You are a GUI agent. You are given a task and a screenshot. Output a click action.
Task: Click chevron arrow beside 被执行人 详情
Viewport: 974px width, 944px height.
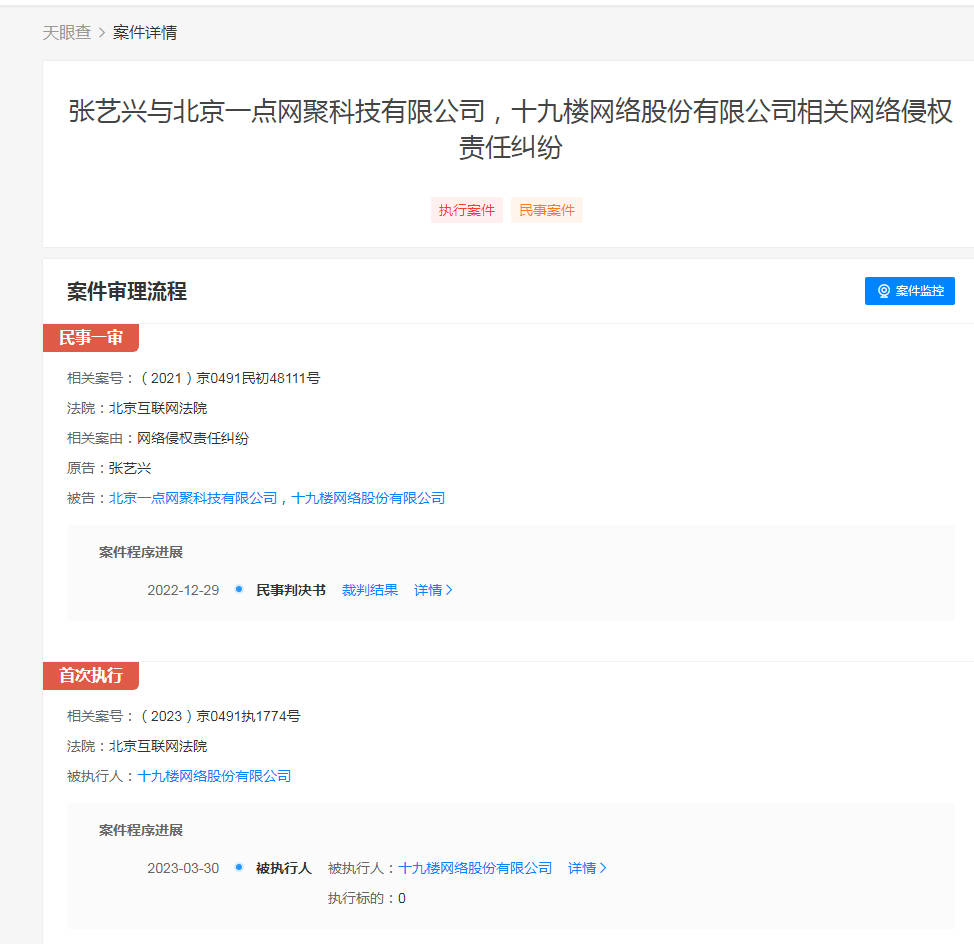click(x=603, y=868)
